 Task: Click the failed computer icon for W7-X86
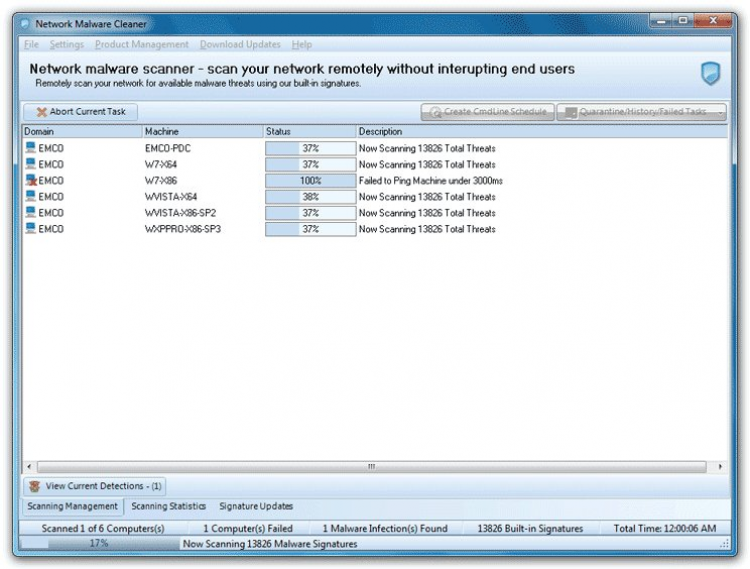pyautogui.click(x=31, y=180)
